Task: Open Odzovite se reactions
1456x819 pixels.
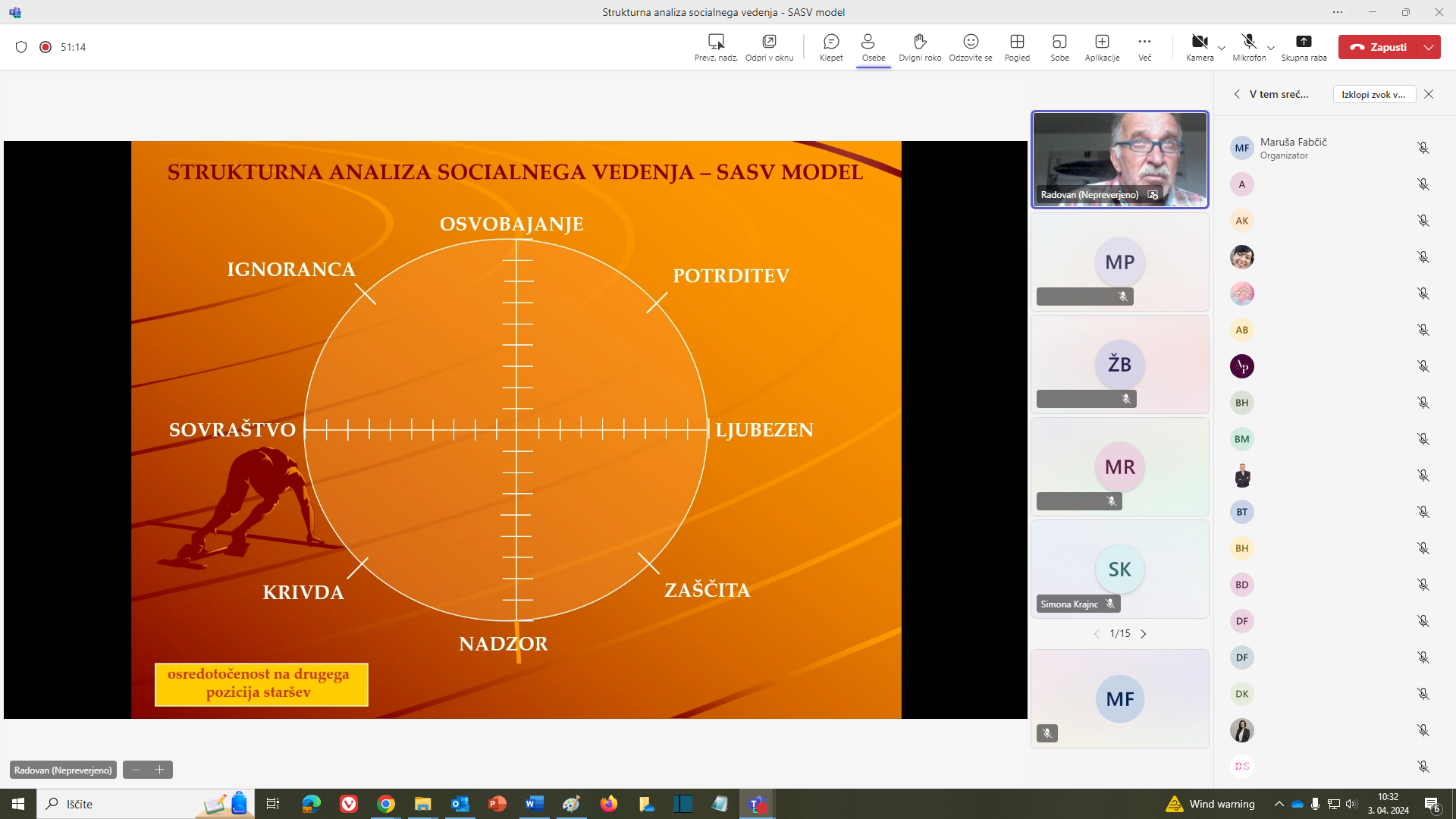Action: [x=971, y=47]
